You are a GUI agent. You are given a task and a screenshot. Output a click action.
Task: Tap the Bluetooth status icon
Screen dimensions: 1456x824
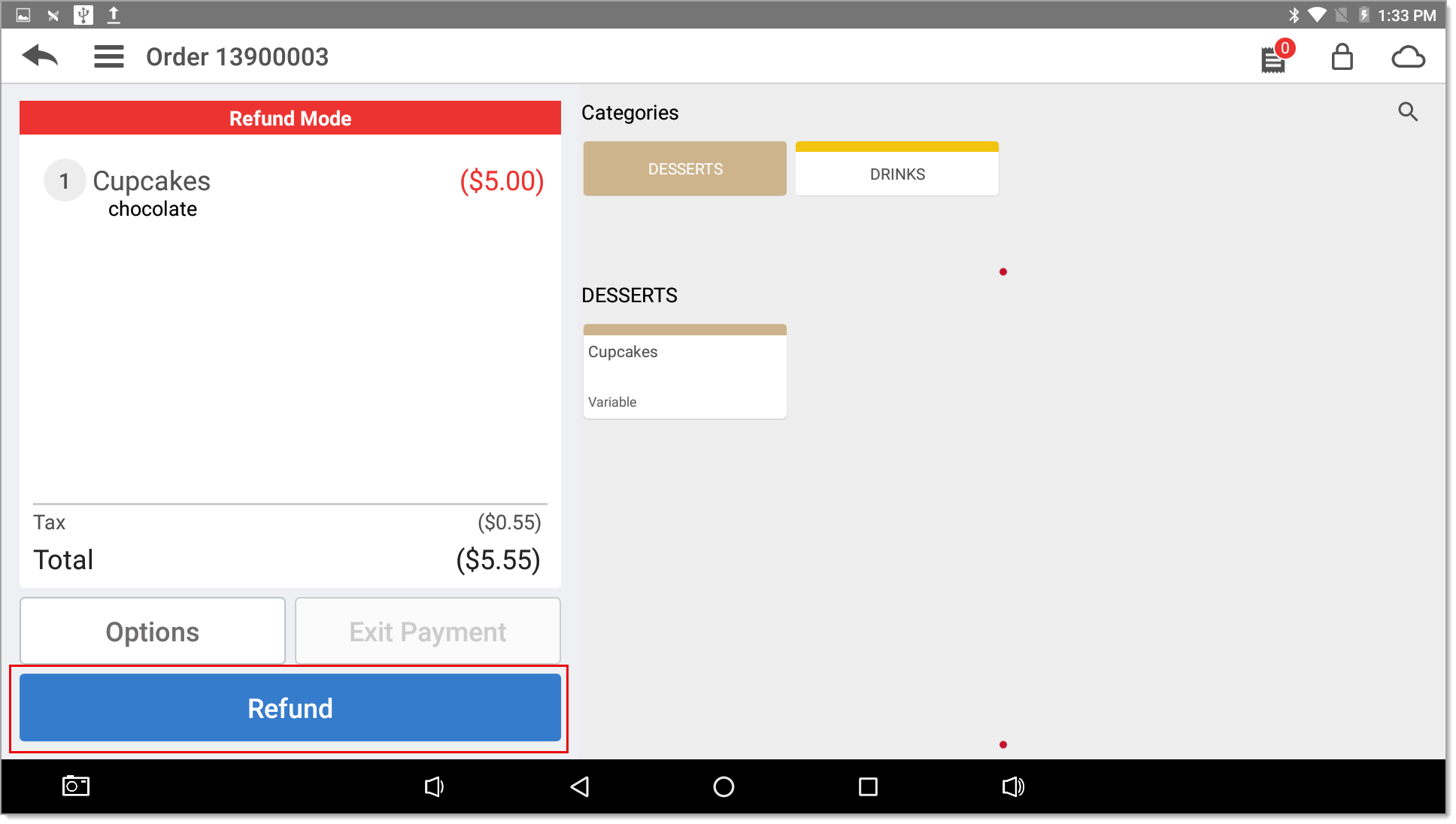[x=1294, y=15]
